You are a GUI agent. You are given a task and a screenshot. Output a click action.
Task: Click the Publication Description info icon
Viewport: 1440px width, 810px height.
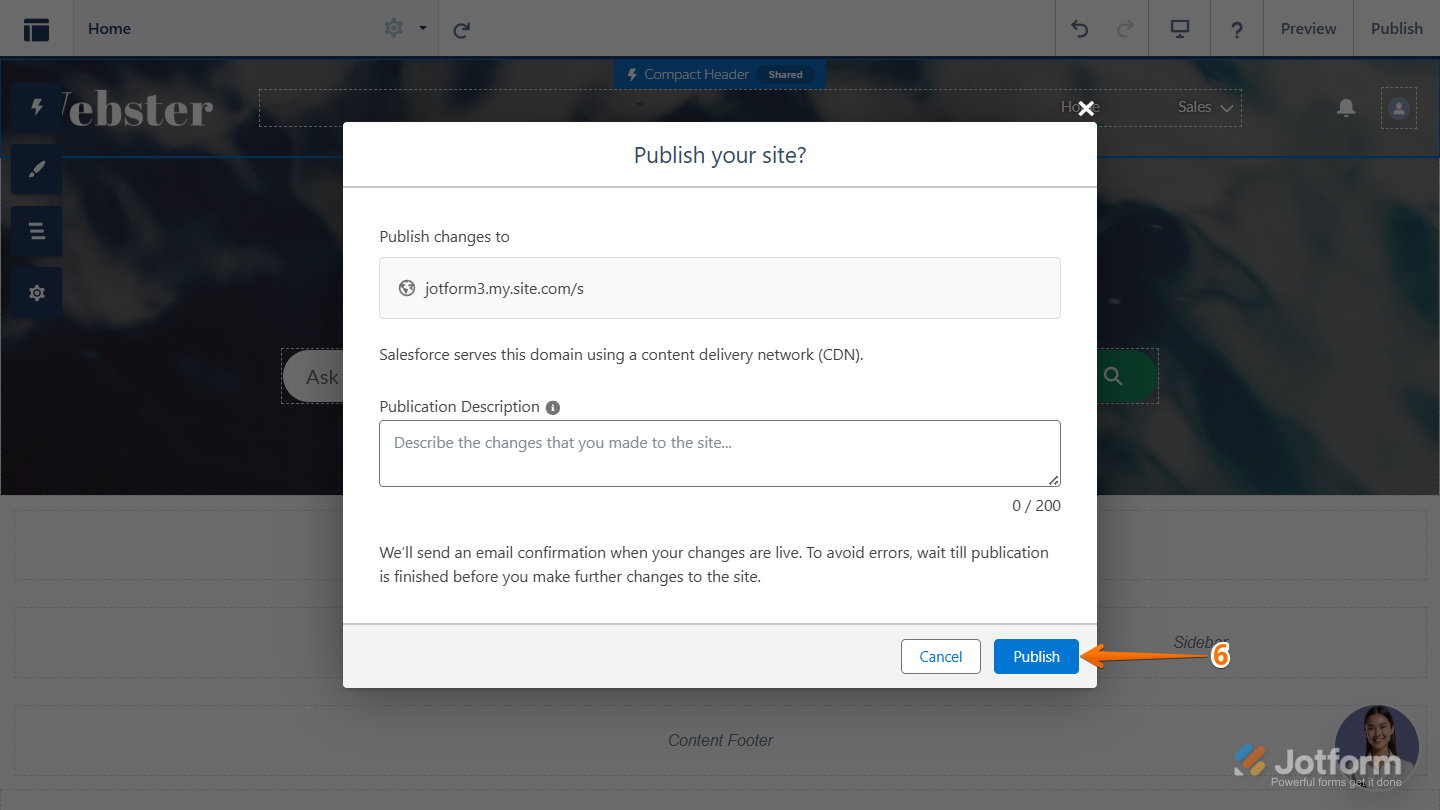pos(553,407)
